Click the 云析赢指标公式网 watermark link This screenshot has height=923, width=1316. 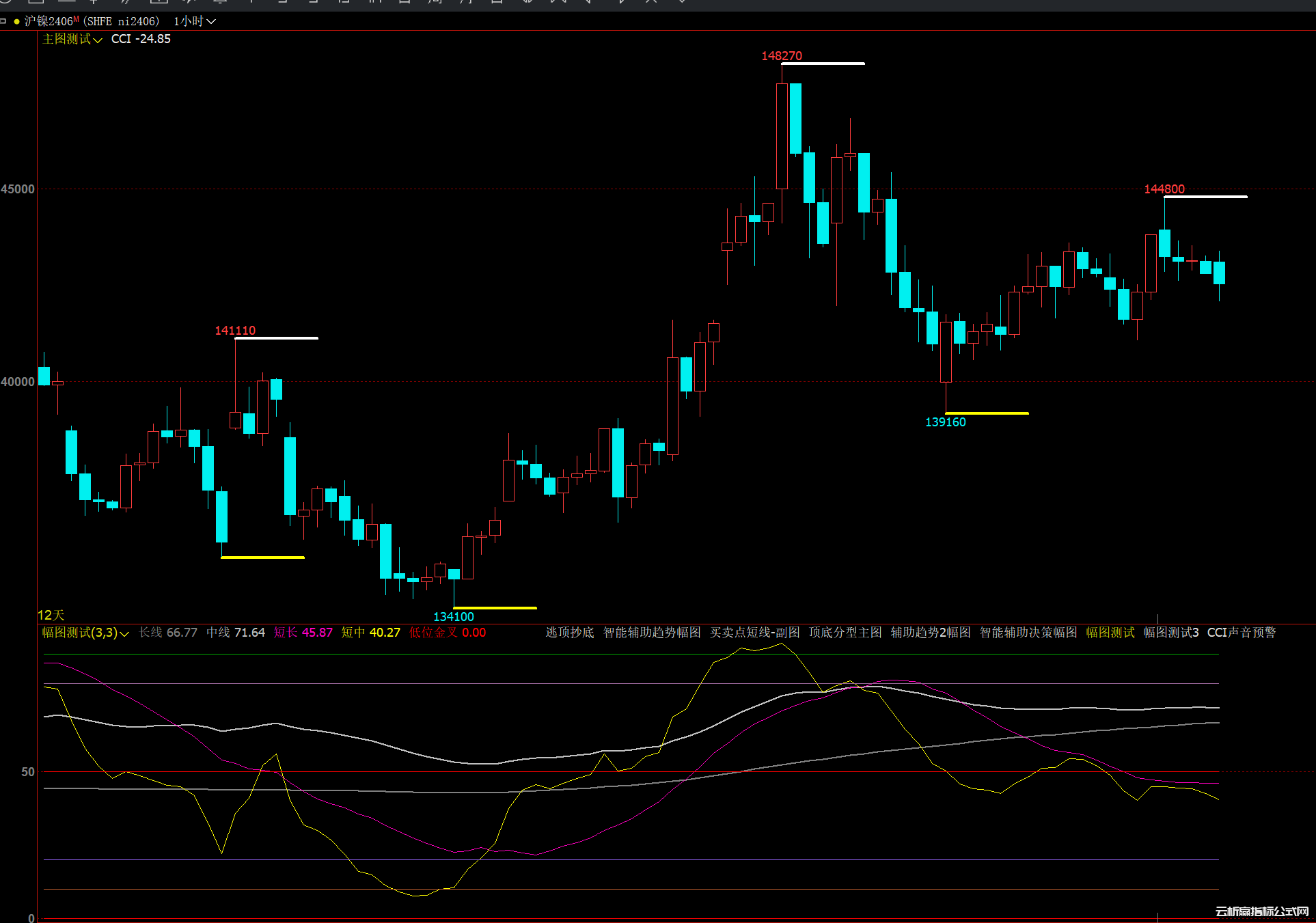[x=1261, y=911]
